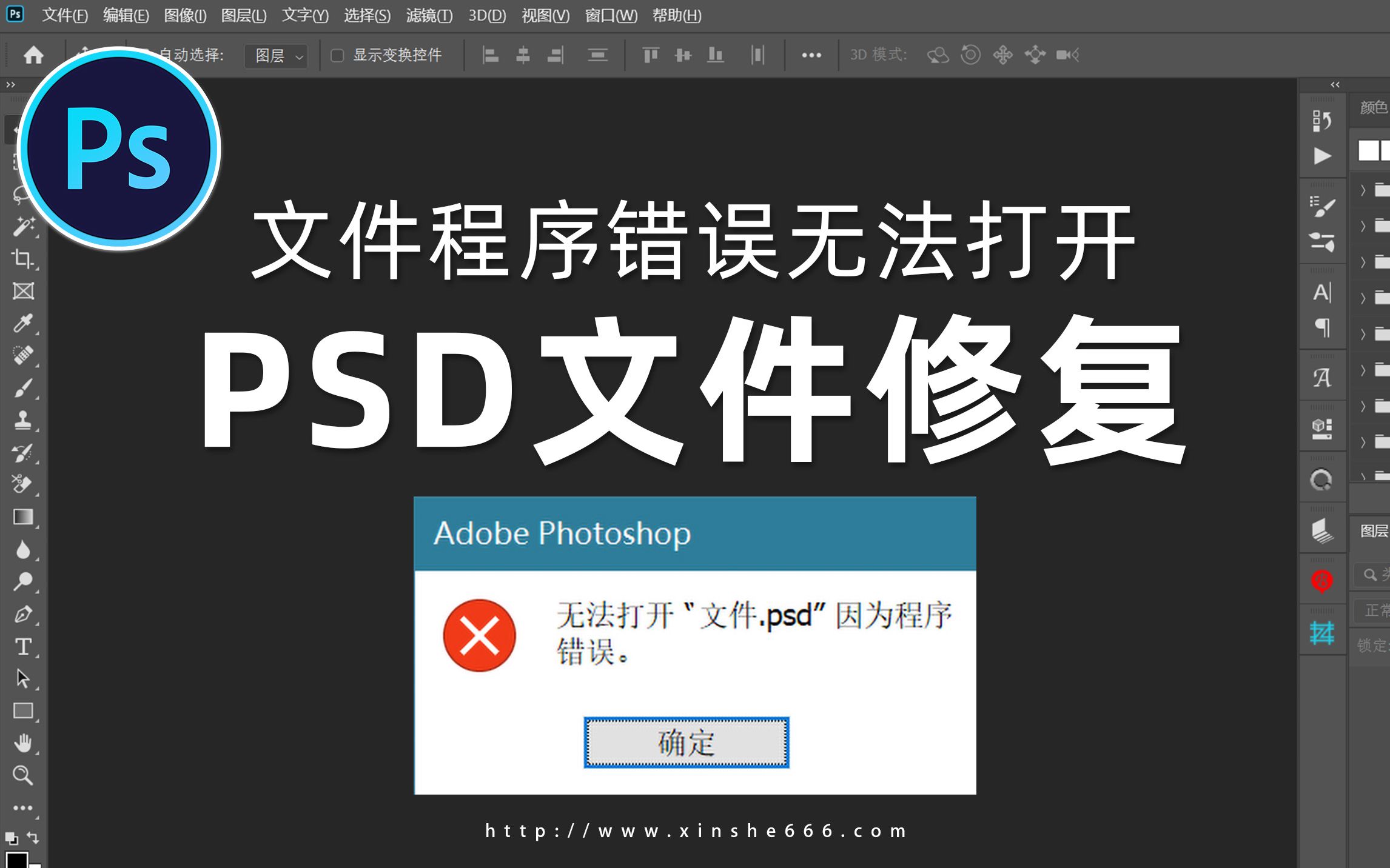Select the Blur tool

click(24, 550)
